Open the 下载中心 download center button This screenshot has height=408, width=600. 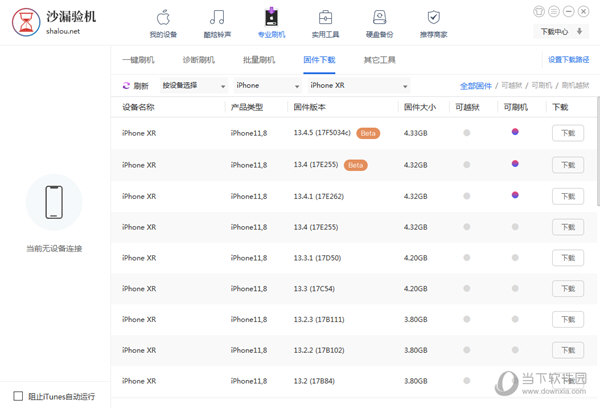coord(561,31)
